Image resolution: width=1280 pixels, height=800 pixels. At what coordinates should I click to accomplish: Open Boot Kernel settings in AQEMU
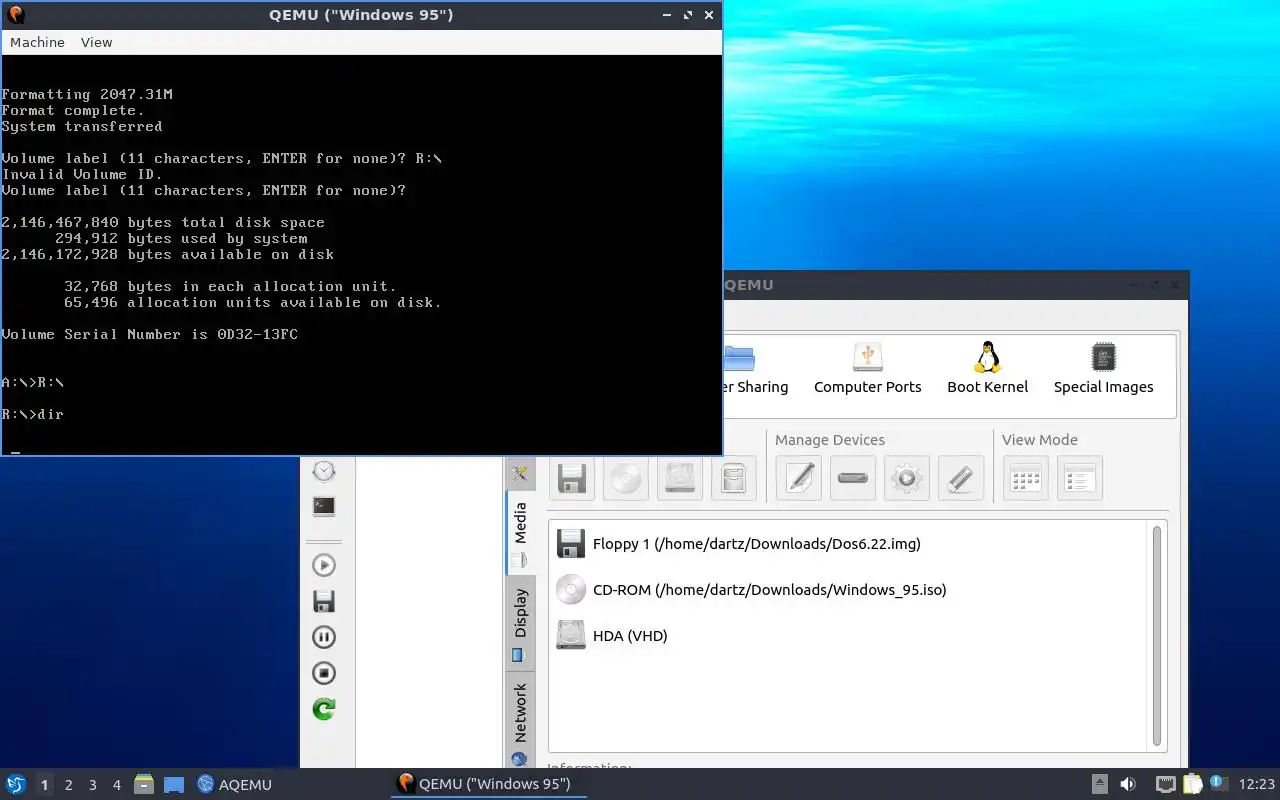coord(987,369)
